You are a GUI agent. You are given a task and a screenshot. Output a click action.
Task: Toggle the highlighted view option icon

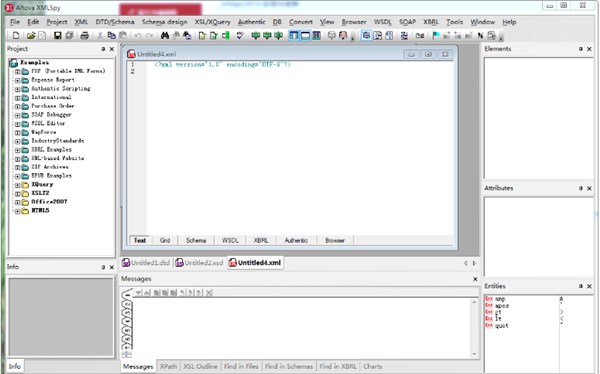click(x=366, y=36)
